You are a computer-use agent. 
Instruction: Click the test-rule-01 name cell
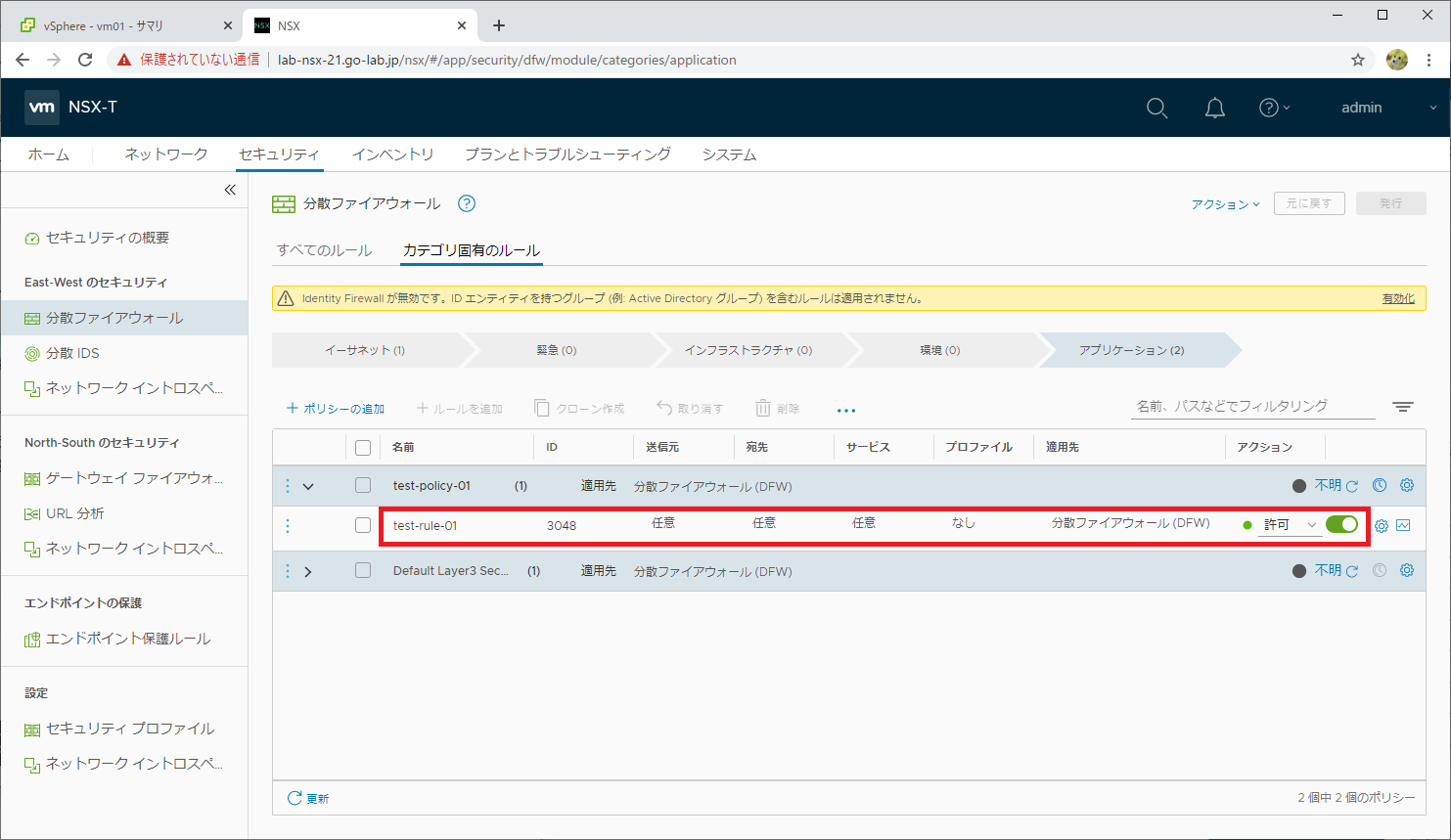(425, 525)
